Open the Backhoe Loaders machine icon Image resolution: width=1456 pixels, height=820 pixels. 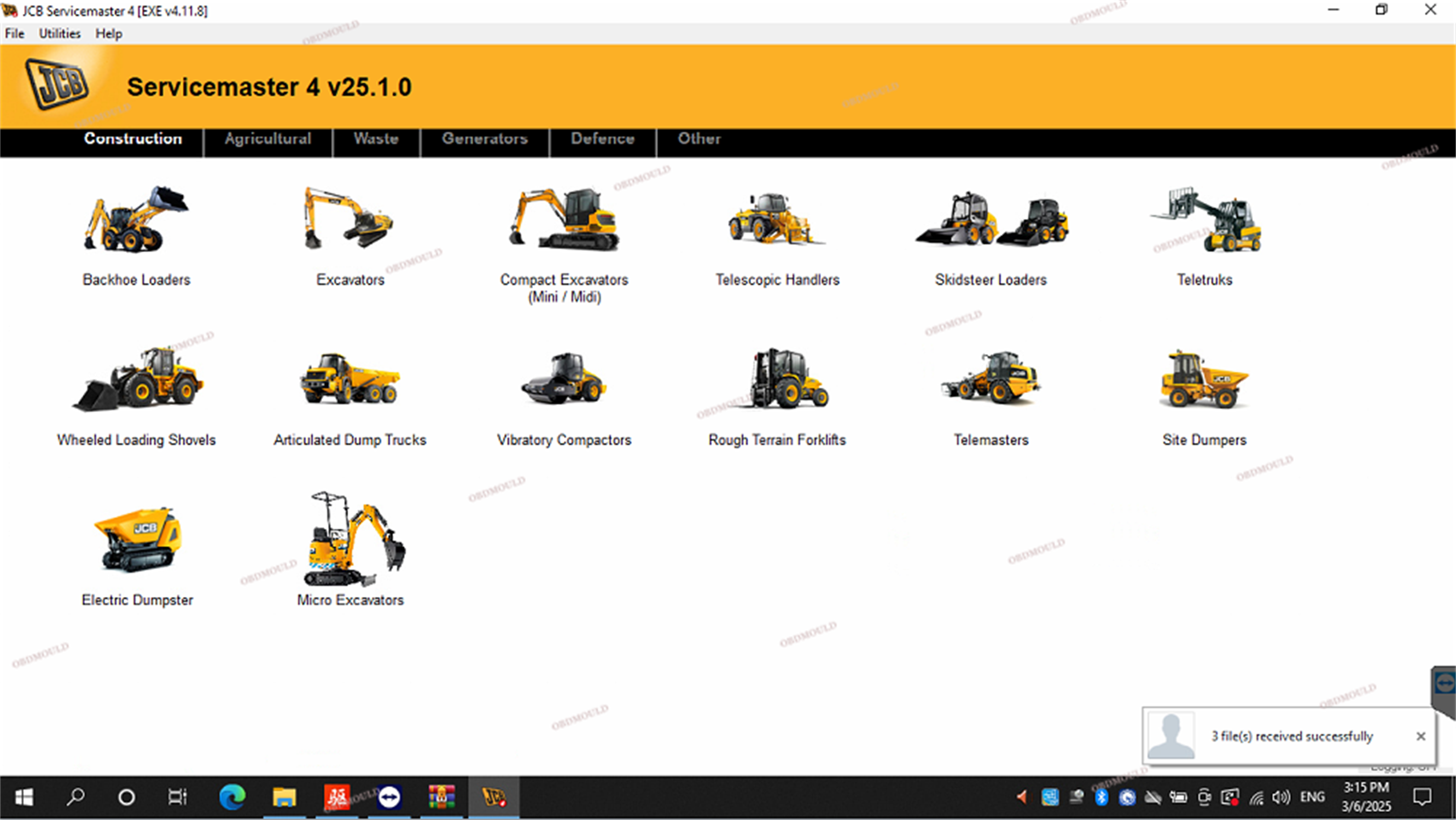[136, 219]
